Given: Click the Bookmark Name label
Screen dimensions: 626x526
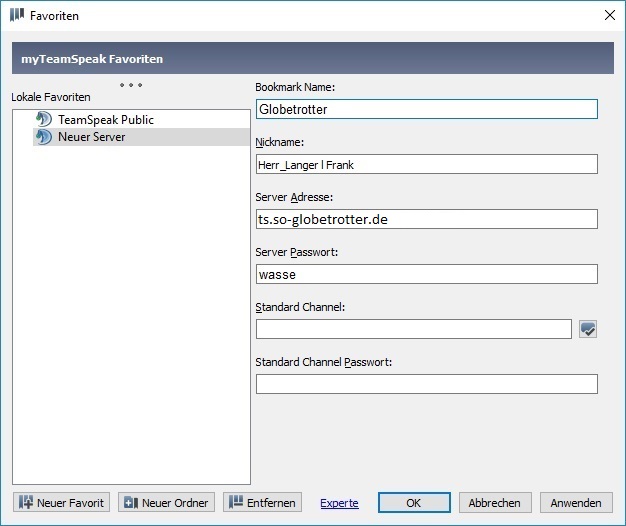Looking at the screenshot, I should click(295, 87).
